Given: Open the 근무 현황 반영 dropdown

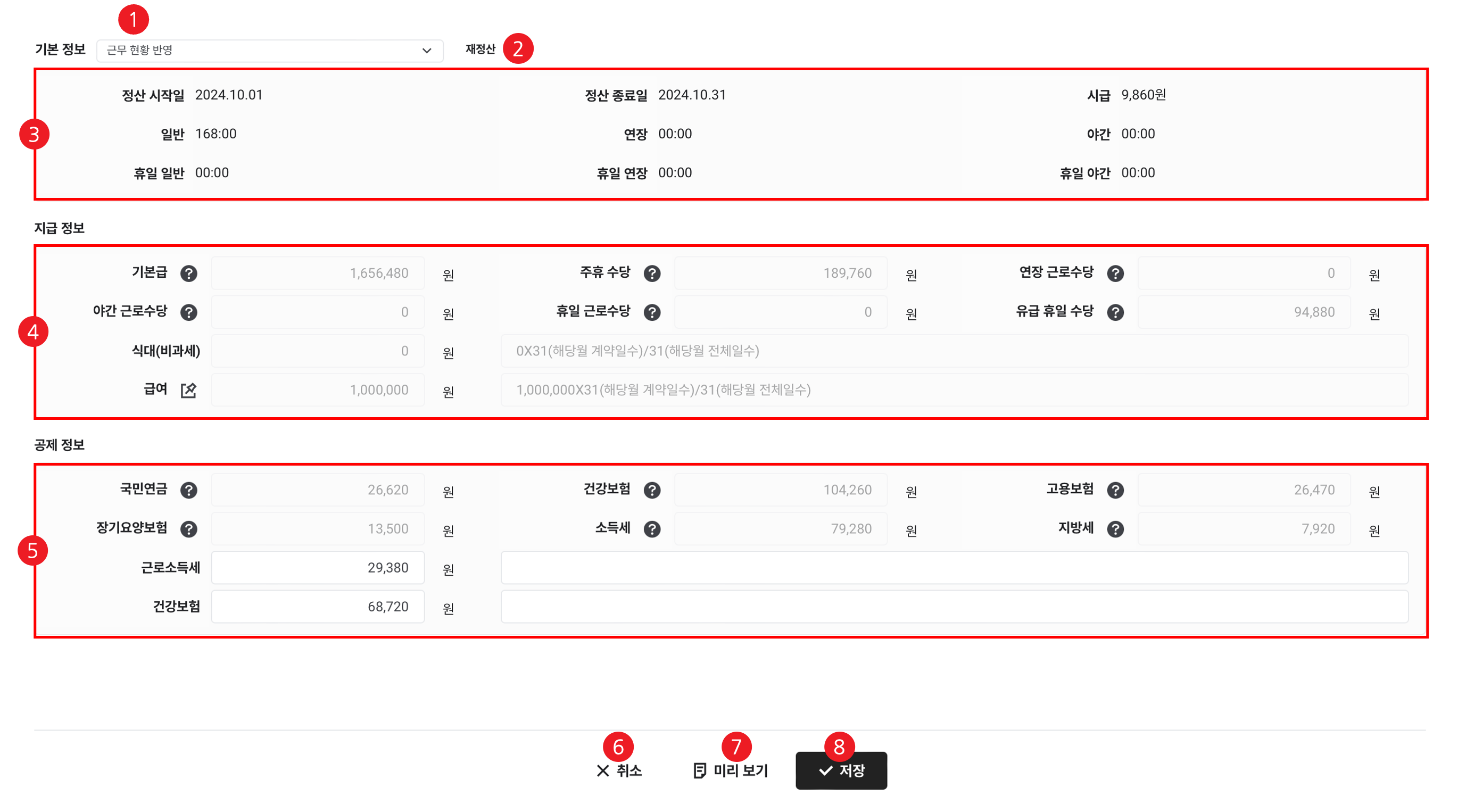Looking at the screenshot, I should pyautogui.click(x=269, y=51).
